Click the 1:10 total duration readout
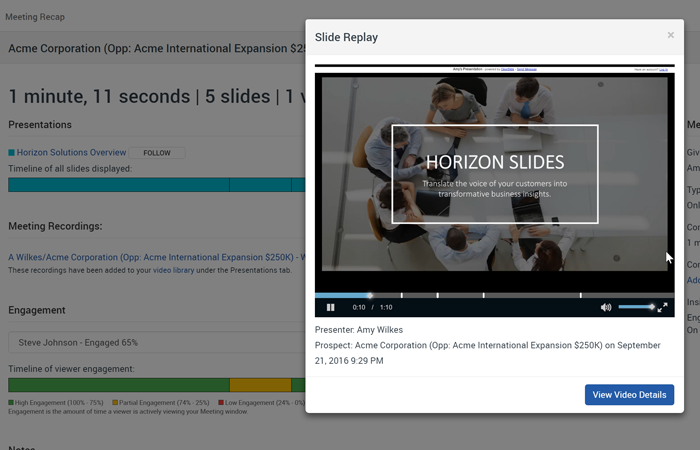 [x=386, y=307]
